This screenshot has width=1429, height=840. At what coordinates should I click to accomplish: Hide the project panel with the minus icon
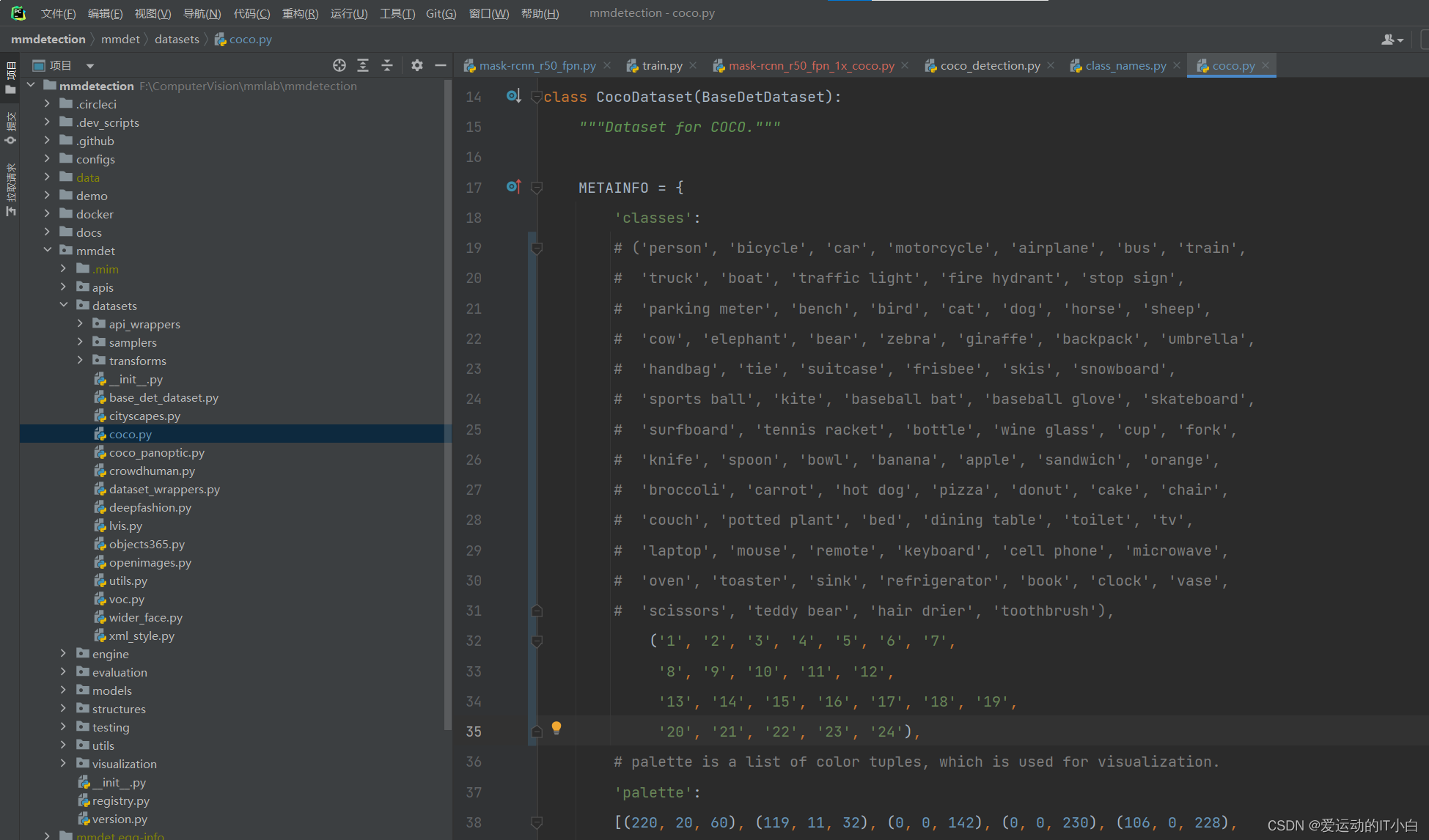(440, 66)
